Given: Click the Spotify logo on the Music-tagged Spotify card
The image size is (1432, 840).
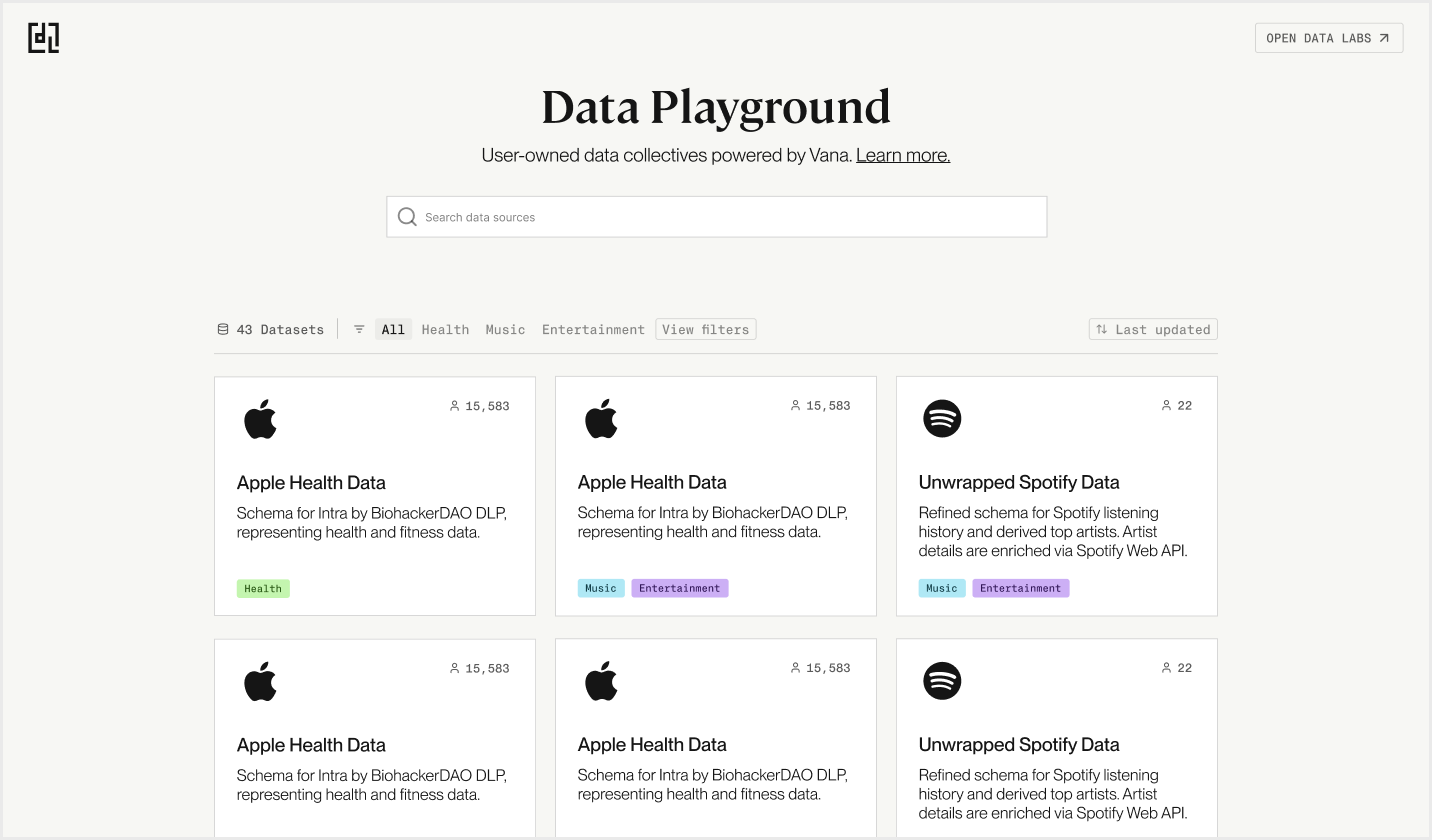Looking at the screenshot, I should coord(942,418).
